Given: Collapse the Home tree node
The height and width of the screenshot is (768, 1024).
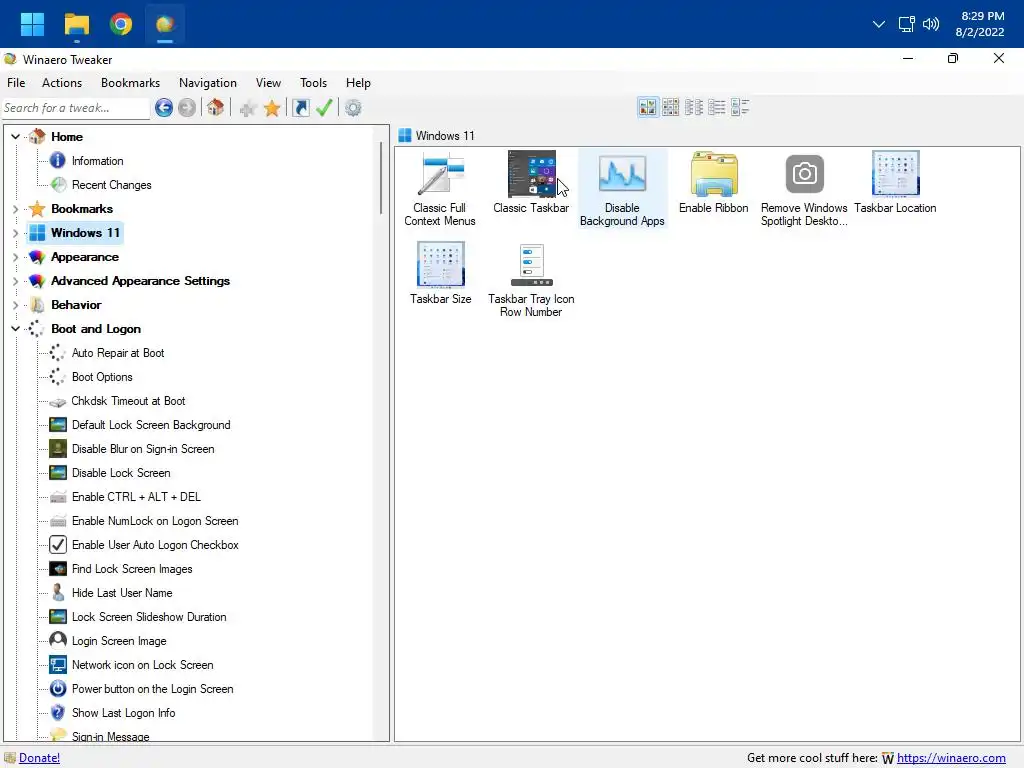Looking at the screenshot, I should point(16,136).
